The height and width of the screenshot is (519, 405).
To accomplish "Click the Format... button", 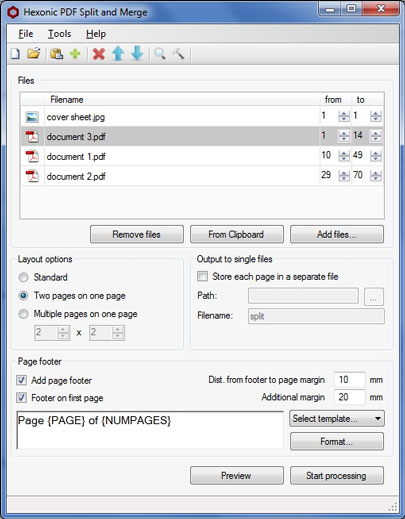I will click(x=337, y=442).
